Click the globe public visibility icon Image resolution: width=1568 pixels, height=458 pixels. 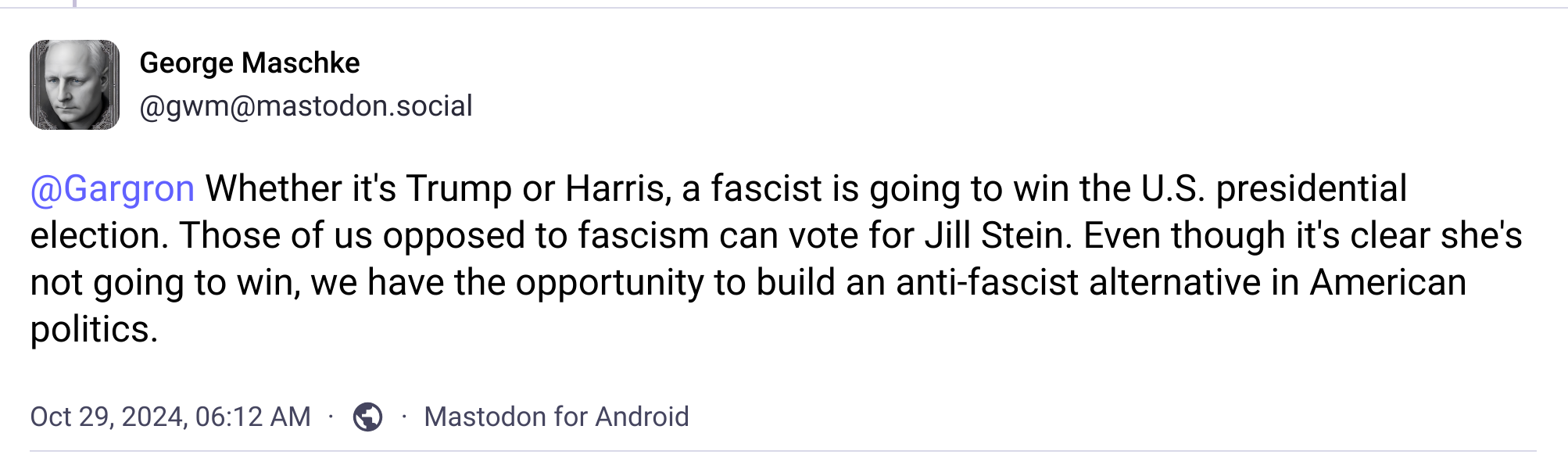(x=367, y=417)
